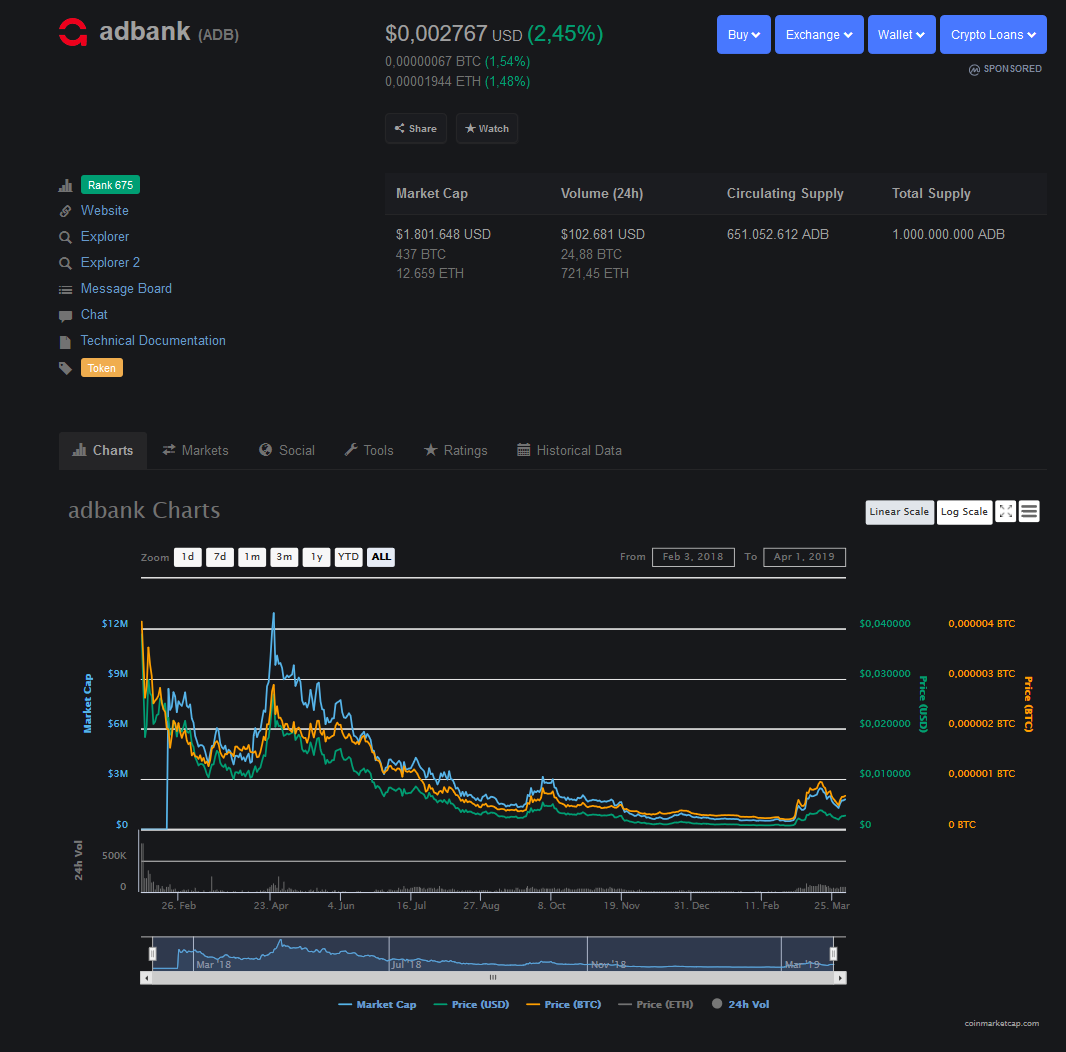Switch to the Historical Data tab
1066x1052 pixels.
(x=570, y=450)
